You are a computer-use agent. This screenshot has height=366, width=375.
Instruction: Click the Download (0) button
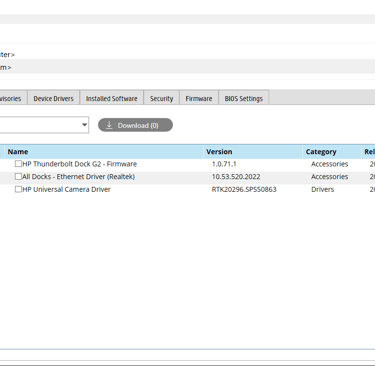(x=135, y=125)
